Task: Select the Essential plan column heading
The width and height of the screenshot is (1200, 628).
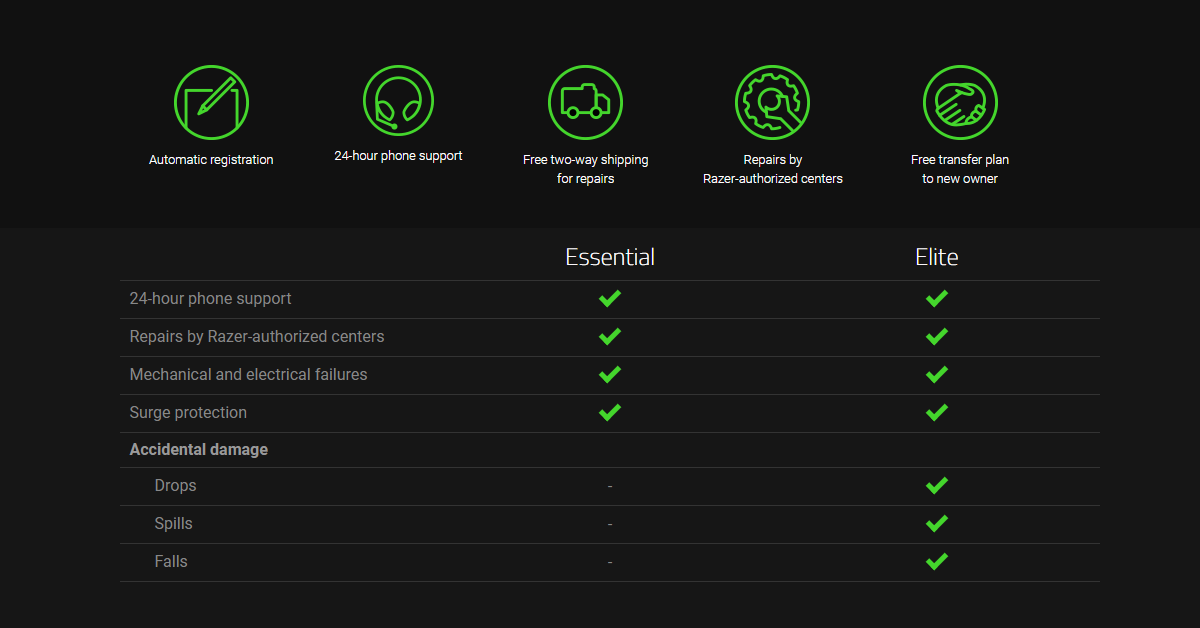Action: pyautogui.click(x=610, y=257)
